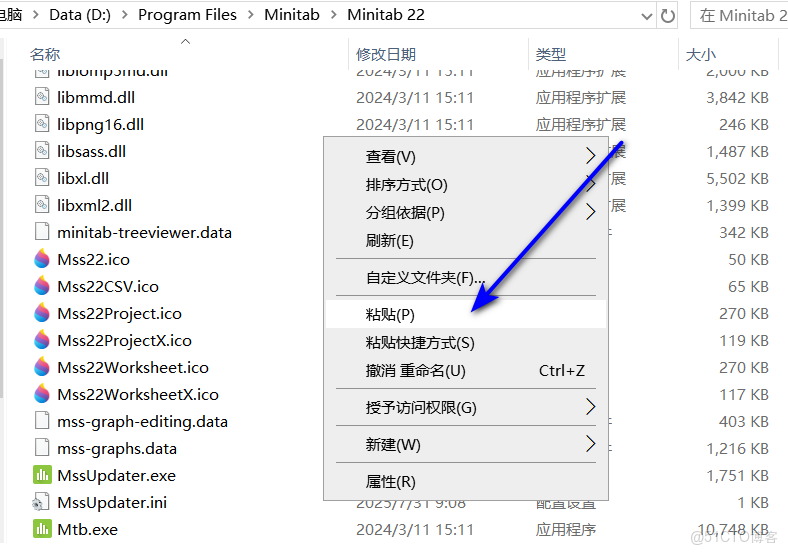The image size is (788, 554).
Task: Expand the 查看(V) submenu arrow
Action: point(590,156)
